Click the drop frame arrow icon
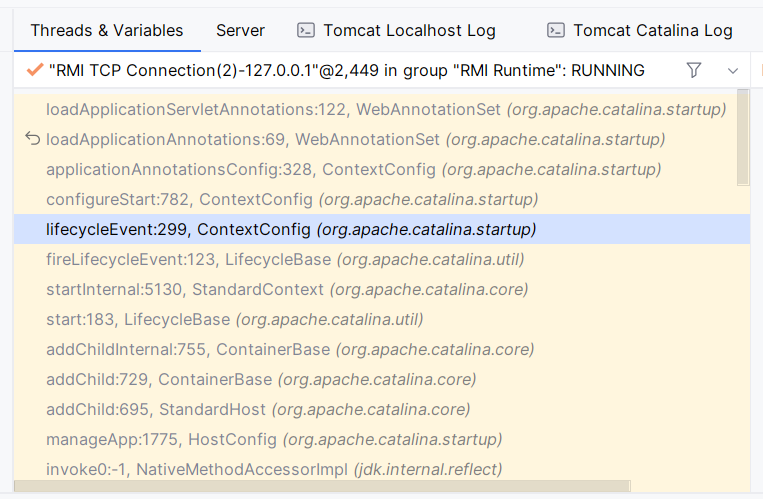Screen dimensions: 763x499 pyautogui.click(x=32, y=139)
